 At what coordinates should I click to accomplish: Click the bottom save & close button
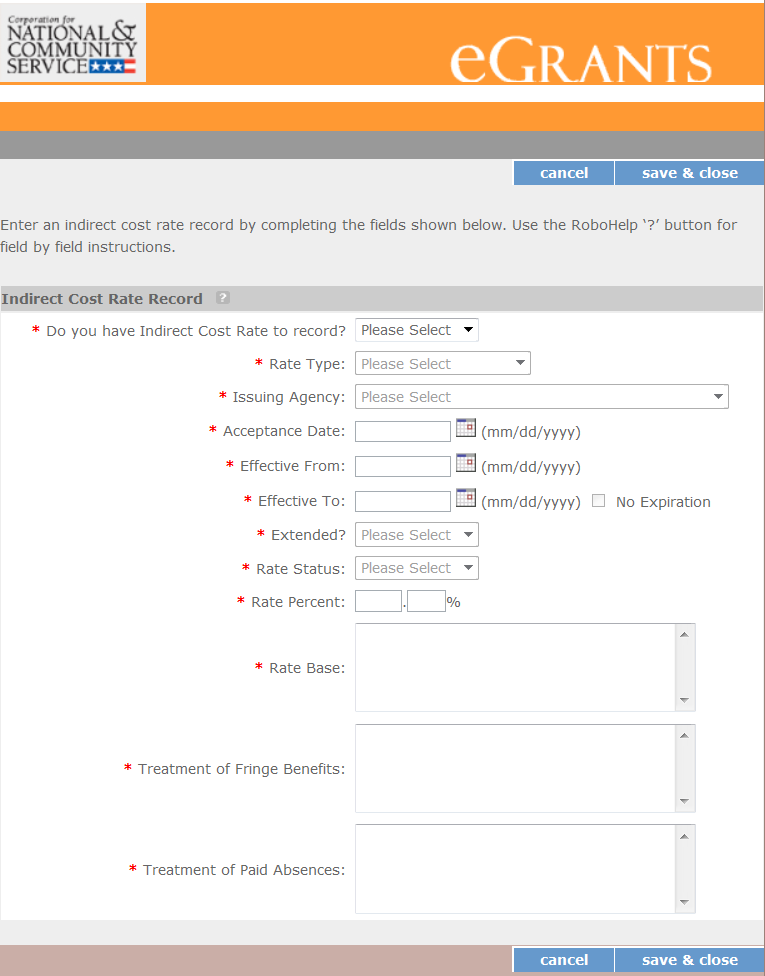click(690, 960)
